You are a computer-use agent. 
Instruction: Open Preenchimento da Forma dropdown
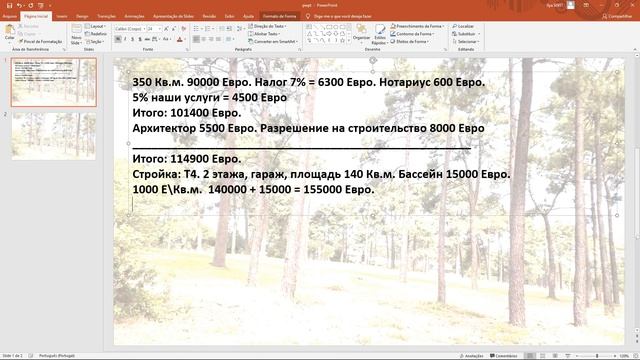click(417, 26)
